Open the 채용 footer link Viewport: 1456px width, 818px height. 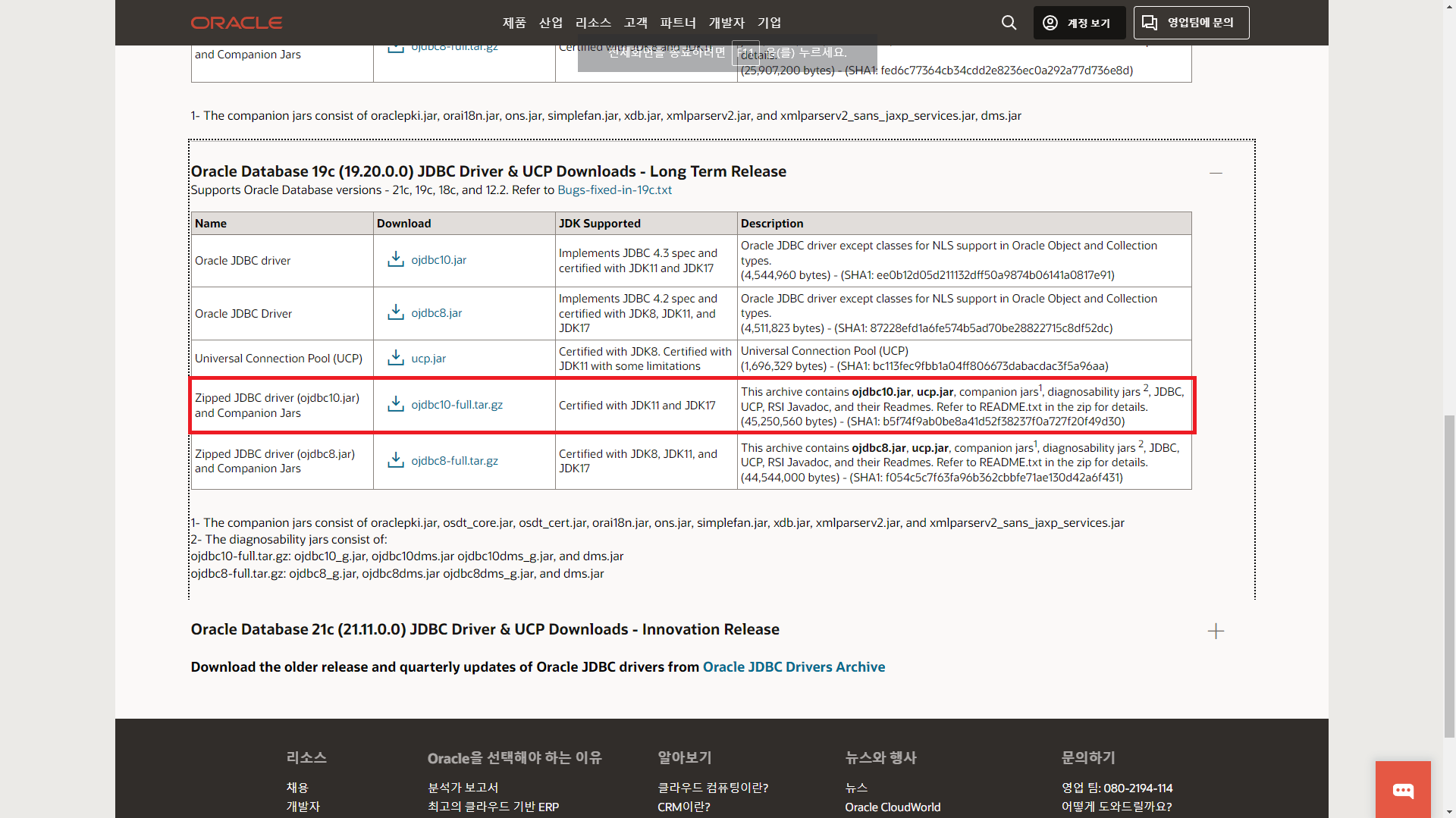tap(297, 788)
